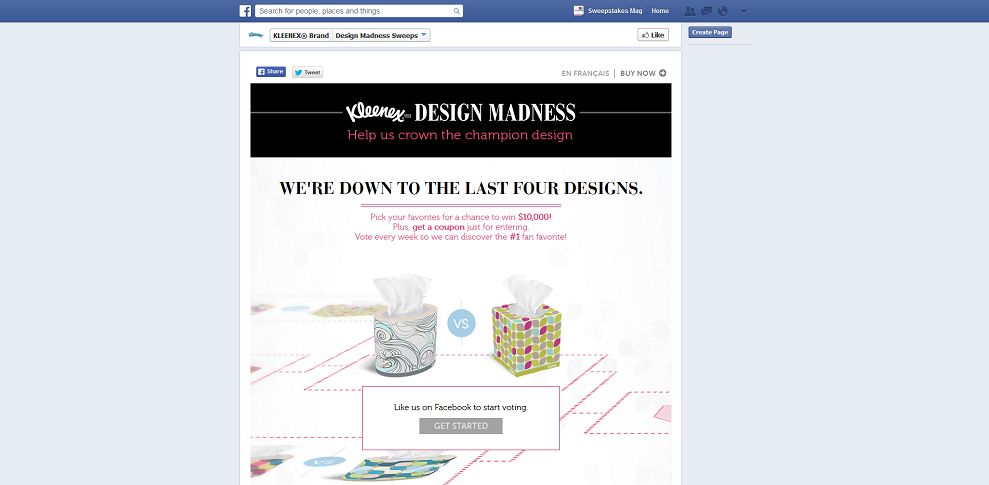Image resolution: width=989 pixels, height=485 pixels.
Task: Open the friend requests icon
Action: click(690, 11)
